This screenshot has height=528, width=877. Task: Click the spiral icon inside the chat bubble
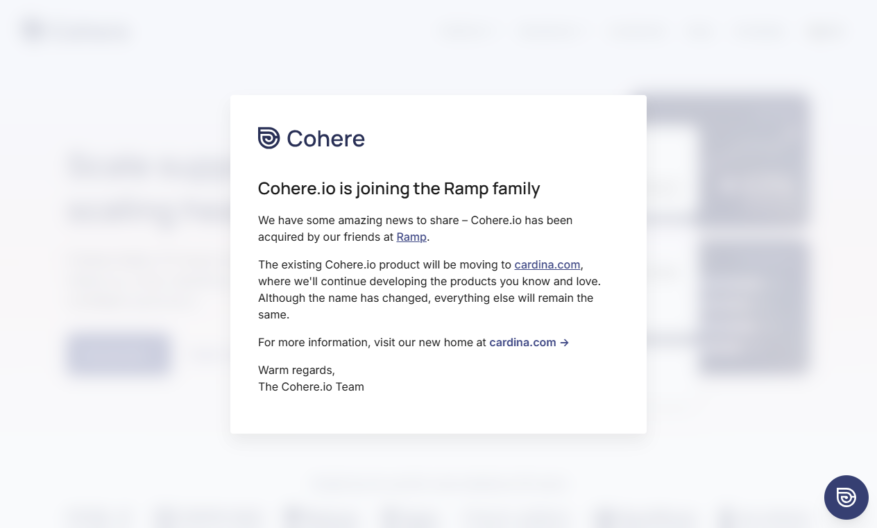pyautogui.click(x=846, y=497)
